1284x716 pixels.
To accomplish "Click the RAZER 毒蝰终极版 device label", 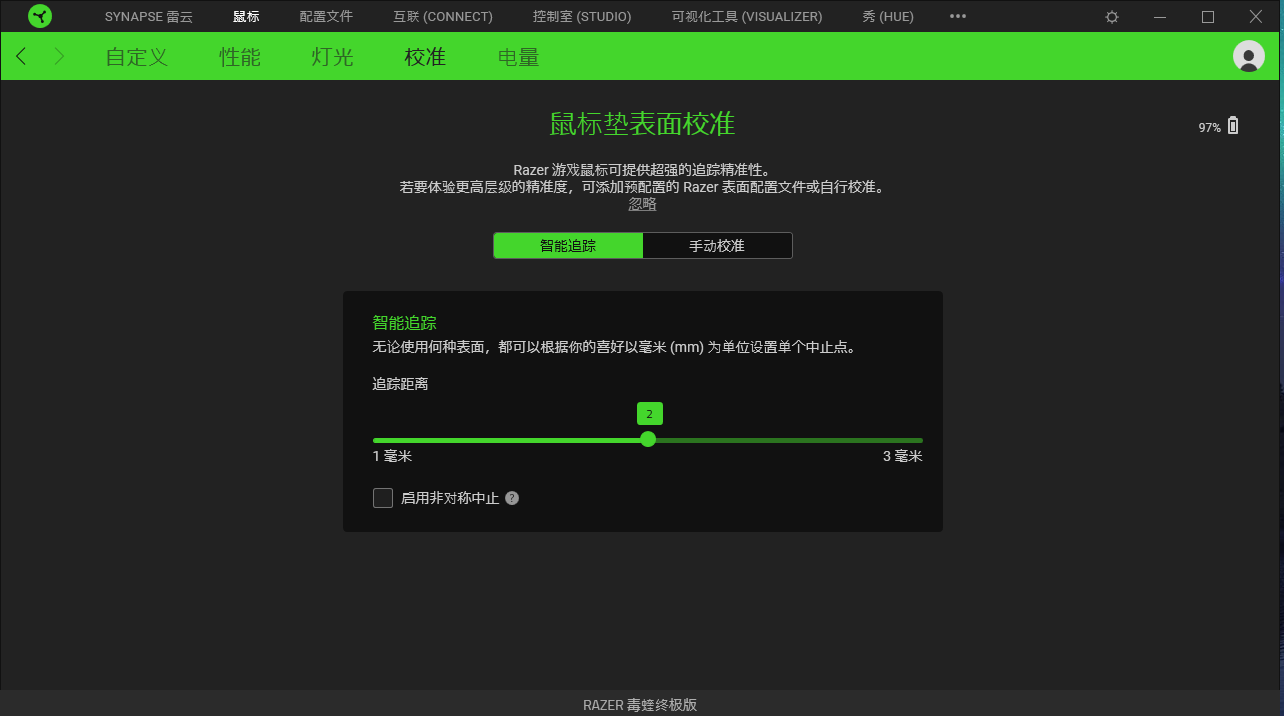I will 640,704.
